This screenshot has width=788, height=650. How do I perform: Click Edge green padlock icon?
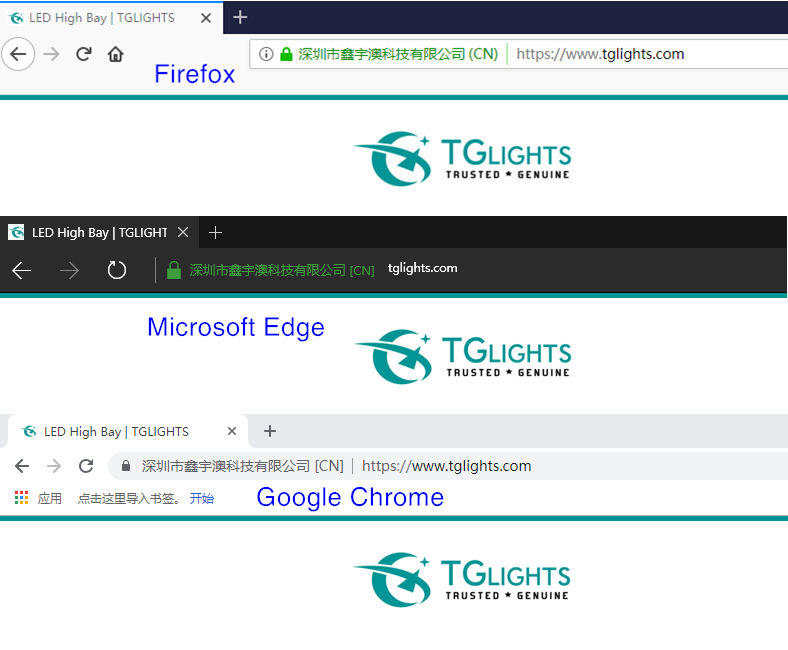coord(173,269)
